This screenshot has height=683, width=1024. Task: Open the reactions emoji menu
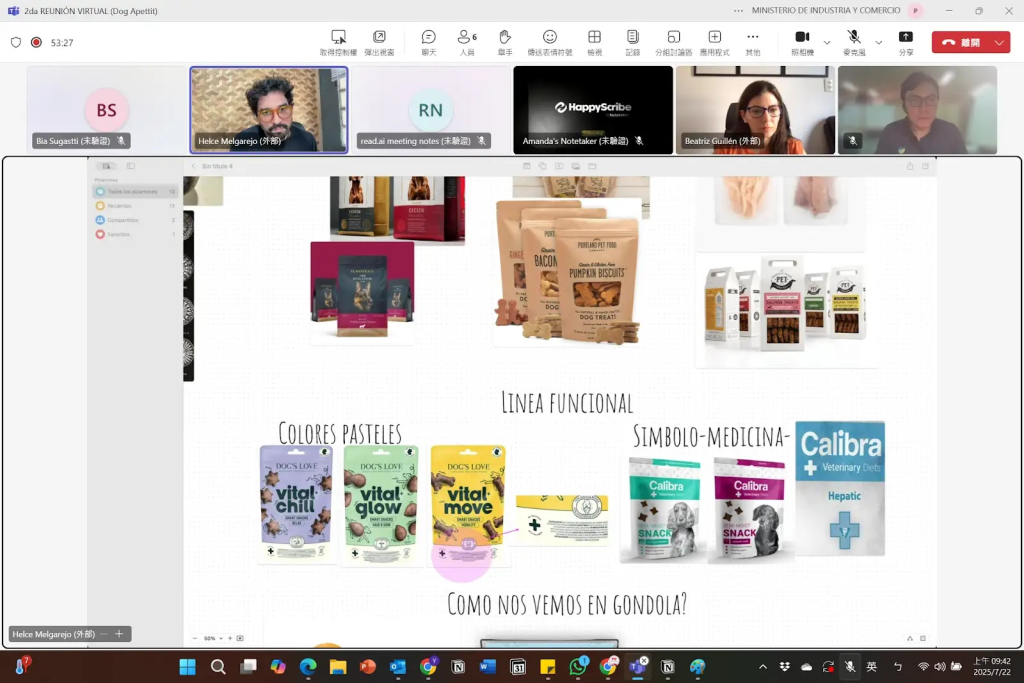coord(549,42)
